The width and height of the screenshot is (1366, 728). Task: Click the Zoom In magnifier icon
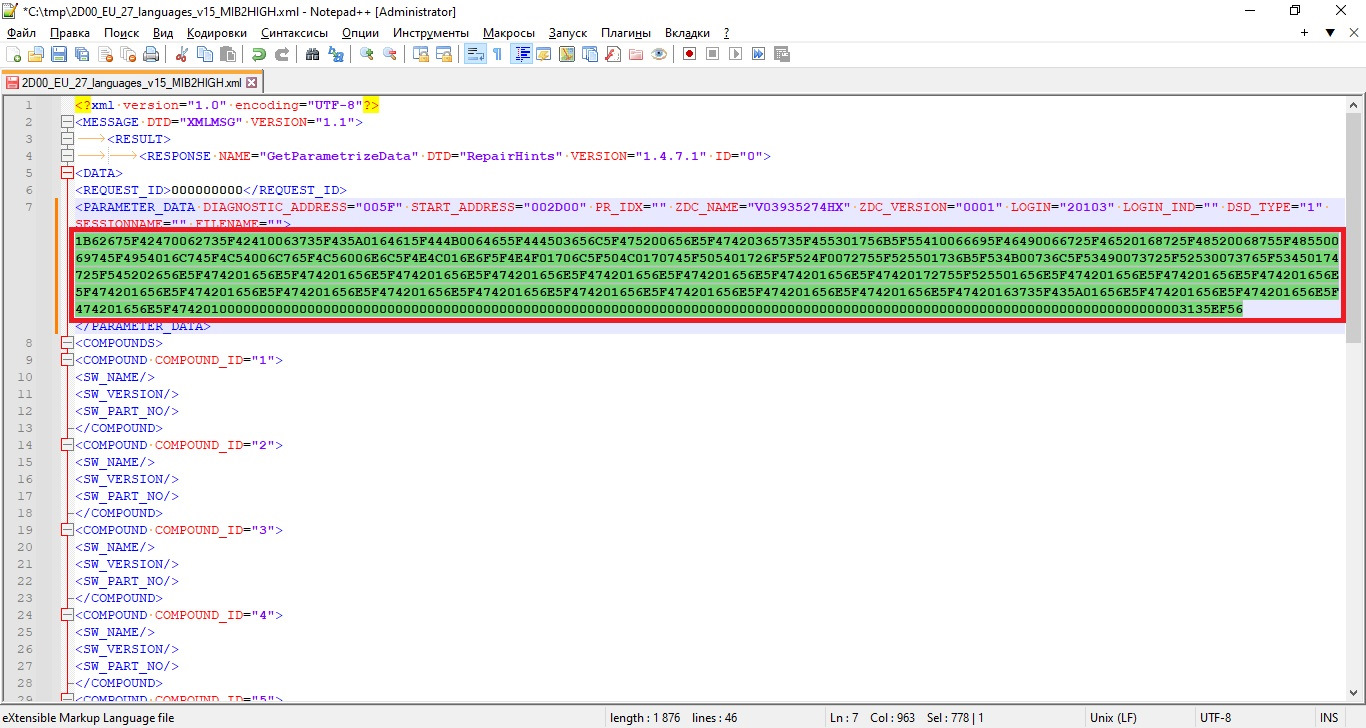pos(367,54)
